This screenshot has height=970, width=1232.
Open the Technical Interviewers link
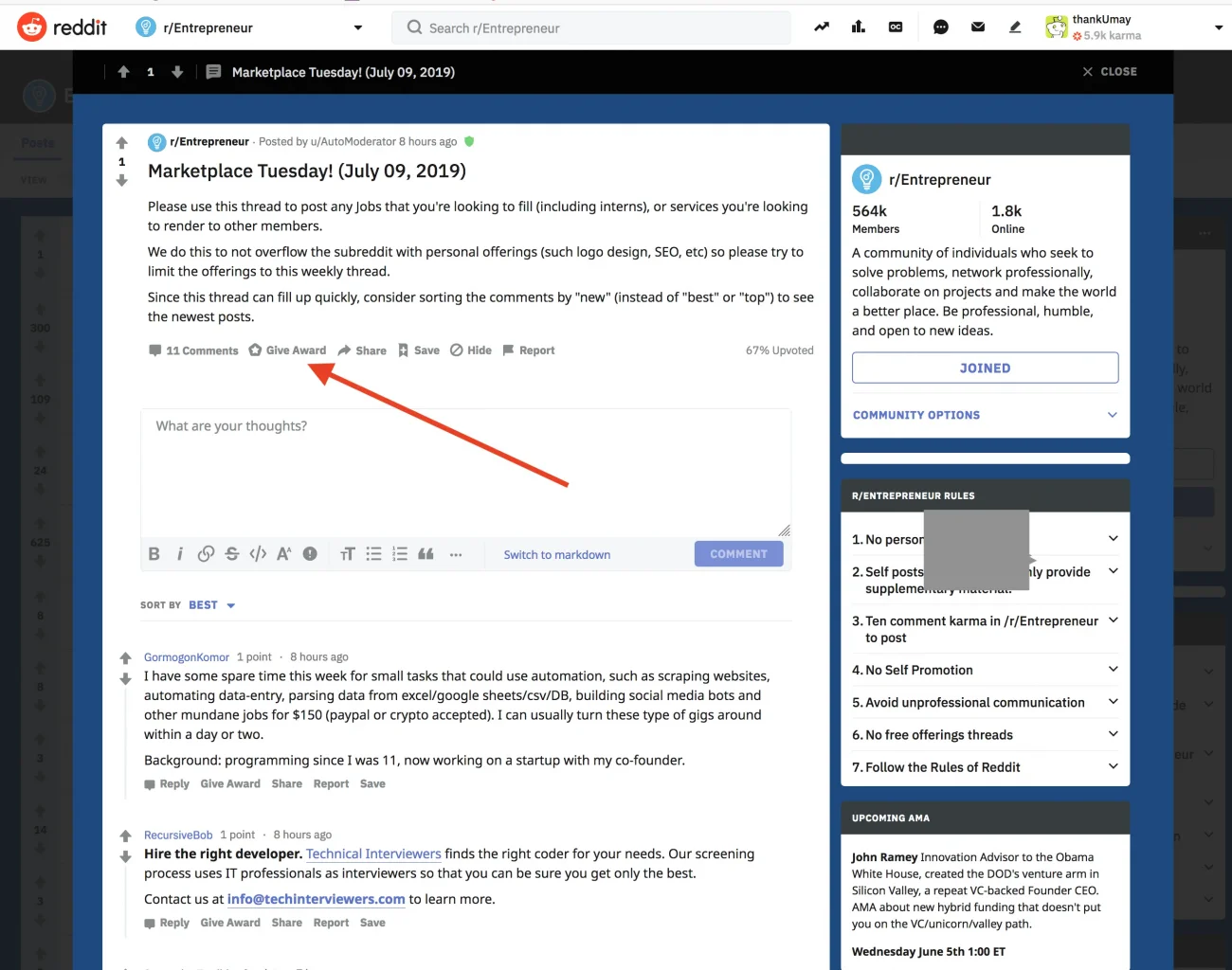pyautogui.click(x=373, y=854)
